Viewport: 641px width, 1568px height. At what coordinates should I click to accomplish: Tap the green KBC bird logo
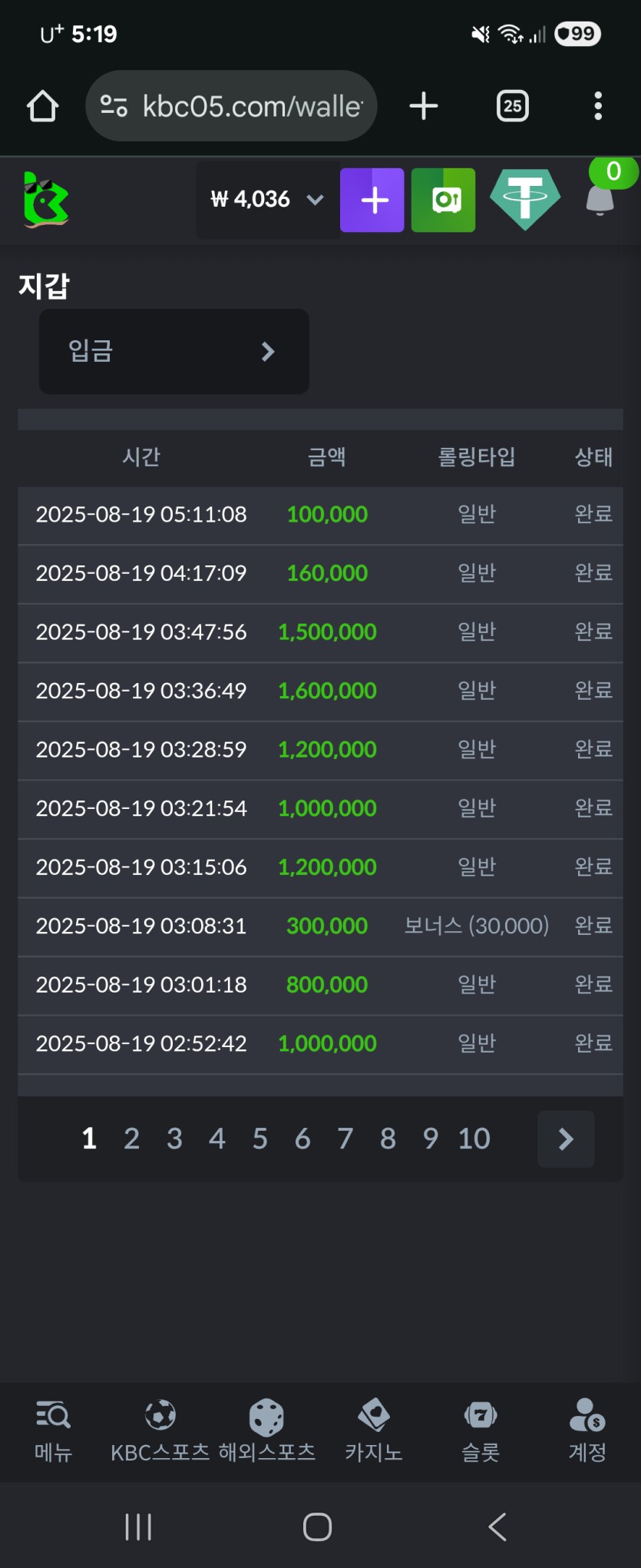pos(46,200)
